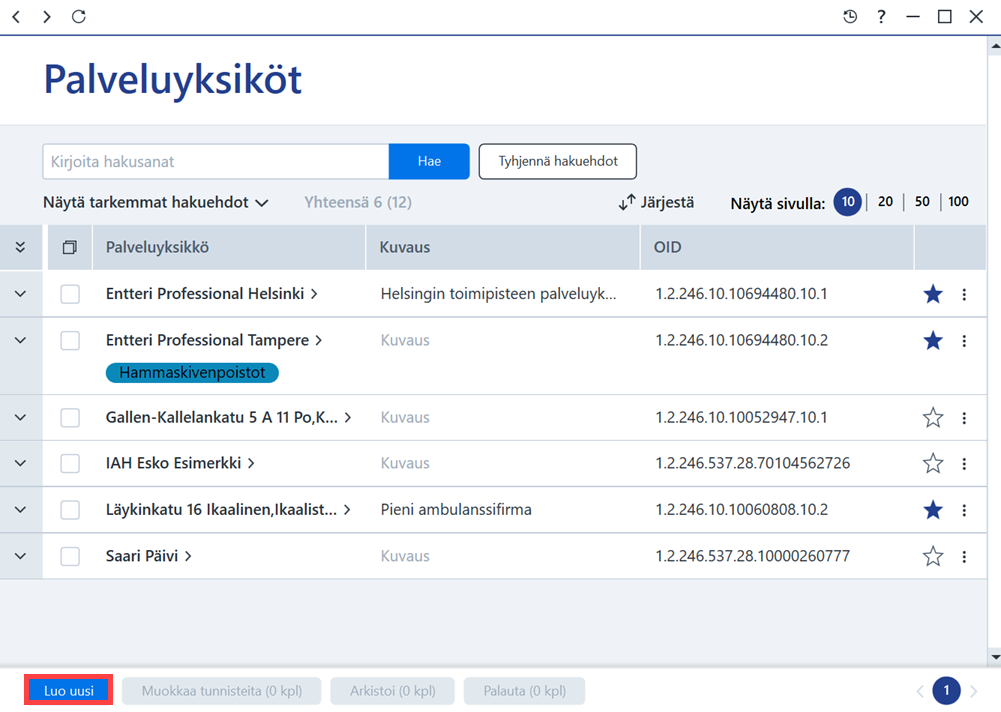Screen dimensions: 1001x712
Task: Select all rows with header checkbox icon
Action: (70, 247)
